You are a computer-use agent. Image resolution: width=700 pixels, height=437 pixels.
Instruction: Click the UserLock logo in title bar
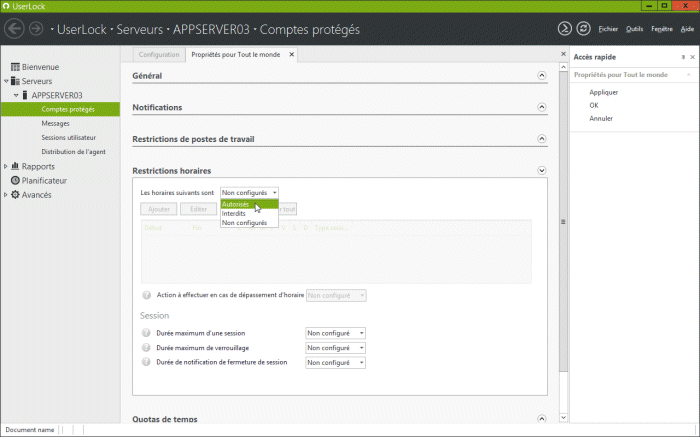click(6, 6)
